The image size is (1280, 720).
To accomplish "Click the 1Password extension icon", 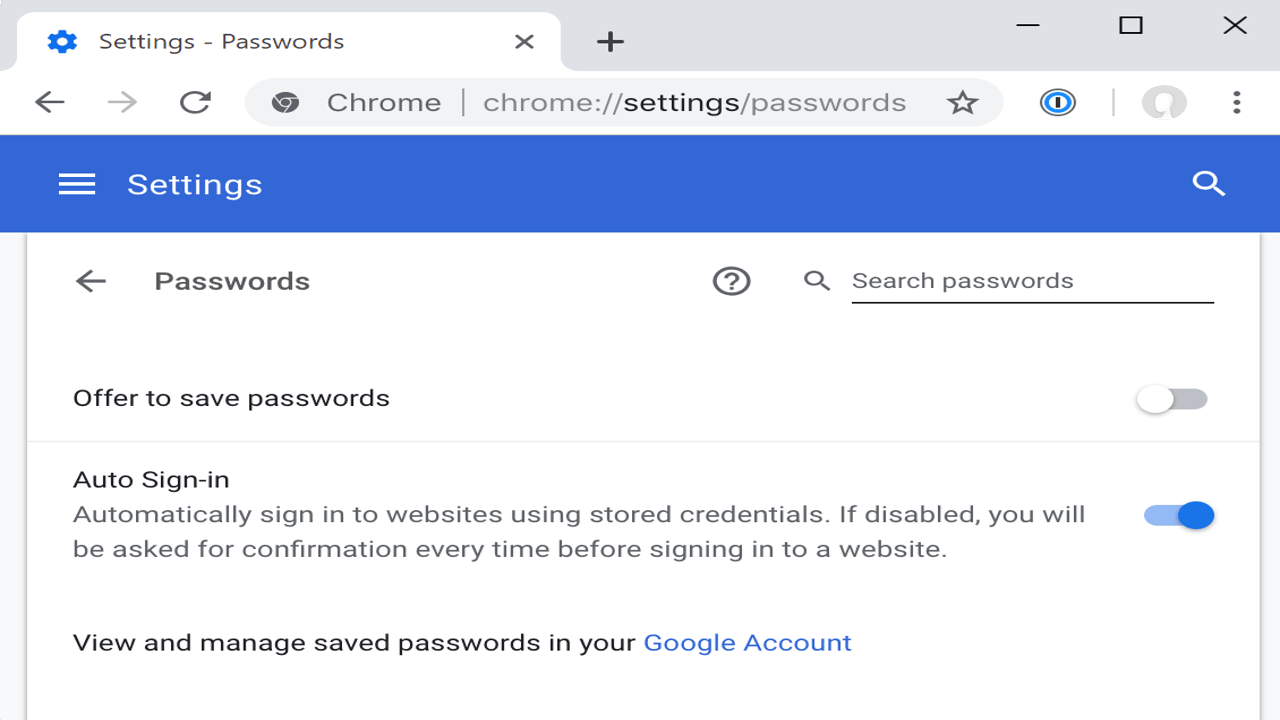I will click(1060, 102).
